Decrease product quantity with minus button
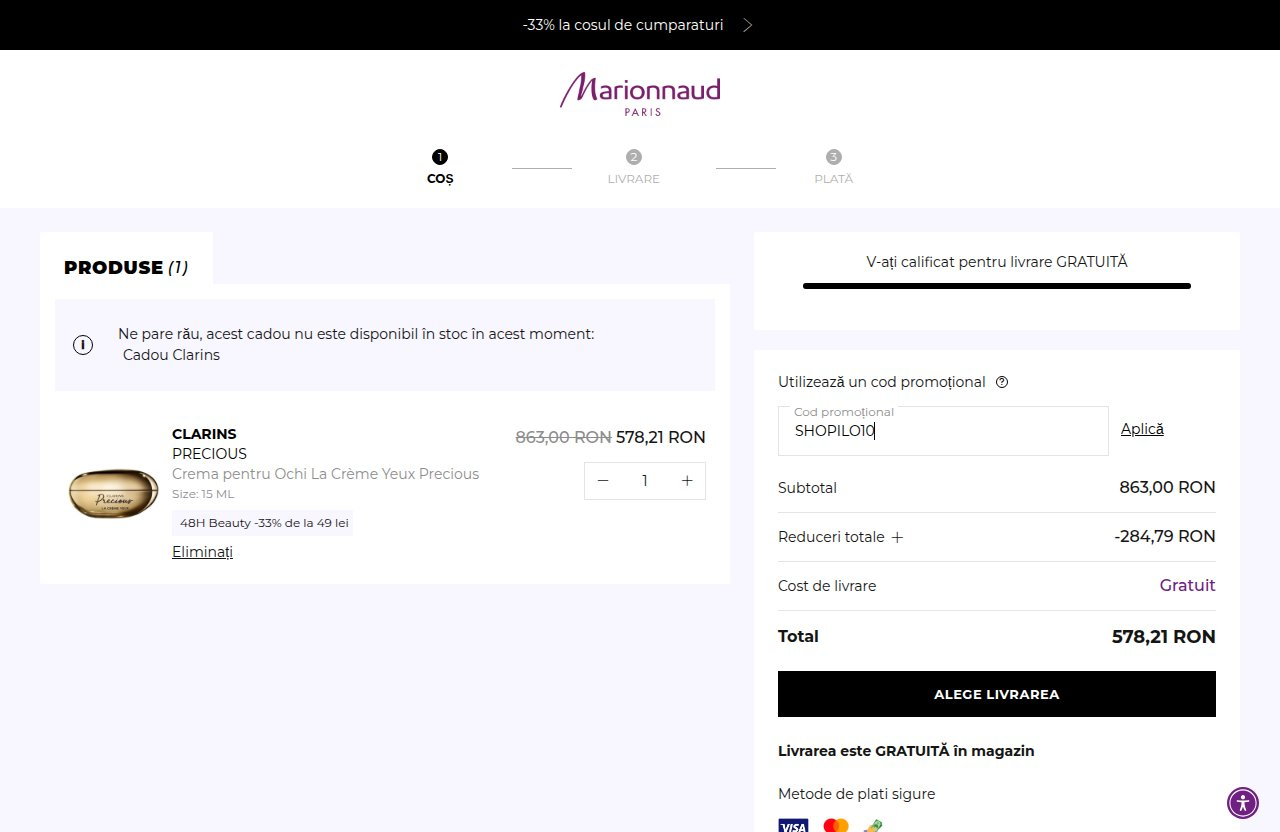This screenshot has height=832, width=1280. (x=603, y=481)
